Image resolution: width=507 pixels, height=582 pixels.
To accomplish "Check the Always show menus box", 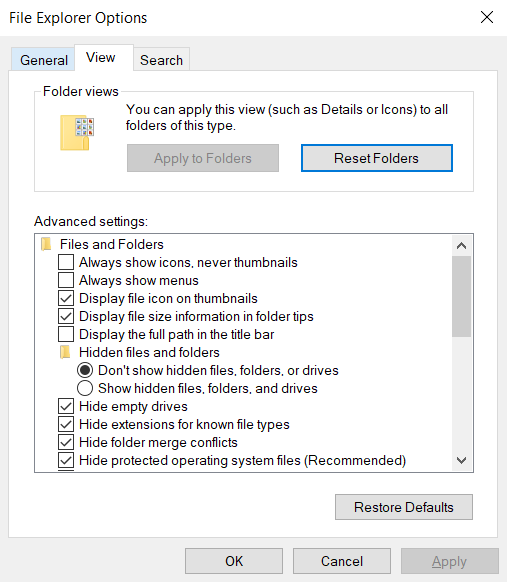I will pyautogui.click(x=66, y=280).
